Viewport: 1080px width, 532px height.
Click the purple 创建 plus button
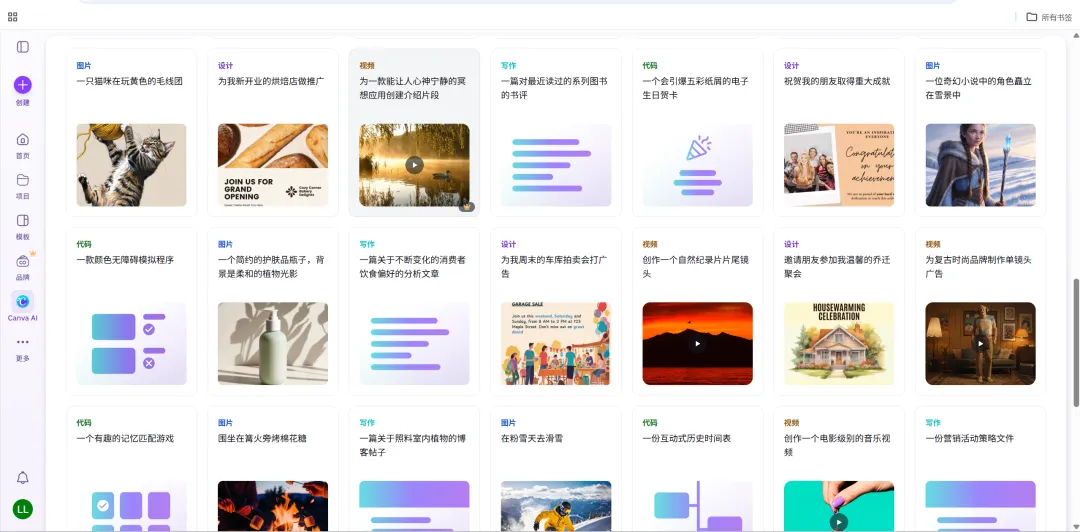pos(23,85)
